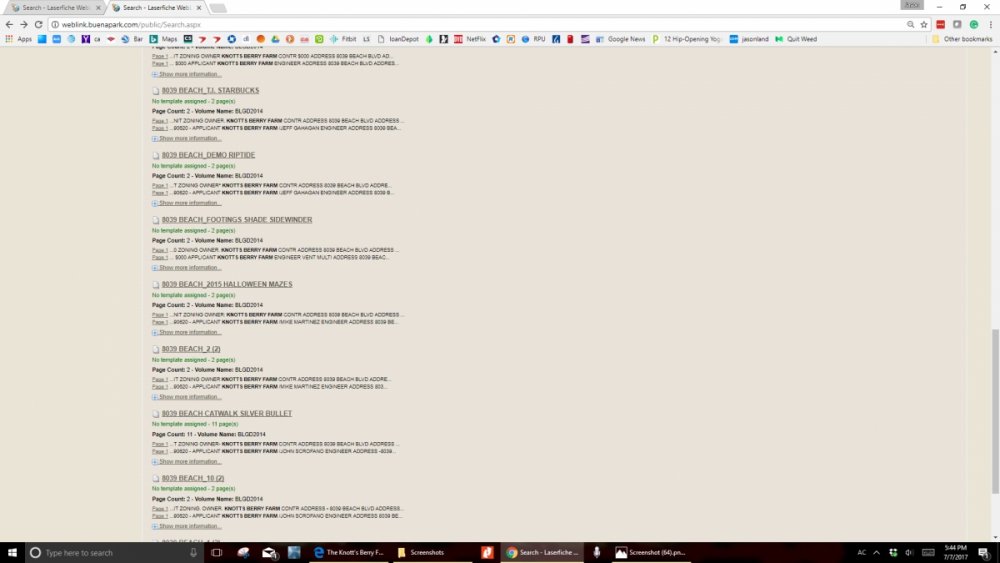Click the address bar URL field
This screenshot has height=563, width=1000.
coord(478,24)
